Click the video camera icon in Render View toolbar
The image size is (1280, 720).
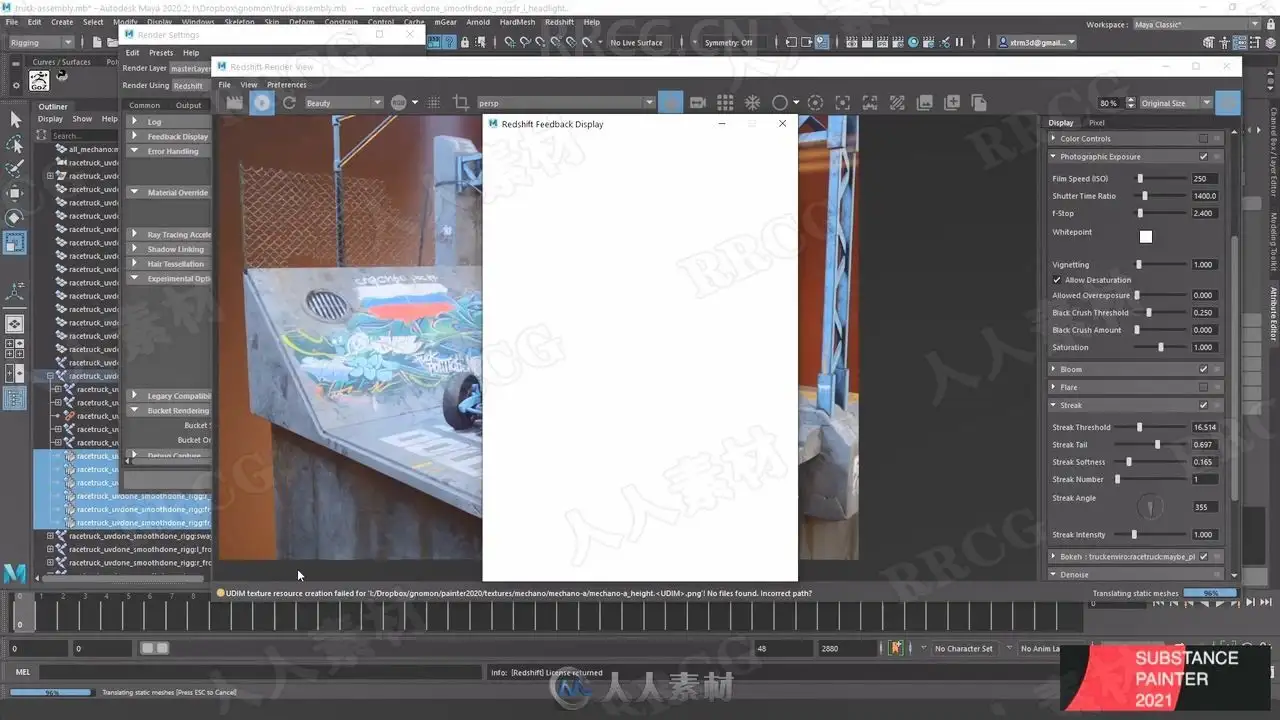(698, 102)
